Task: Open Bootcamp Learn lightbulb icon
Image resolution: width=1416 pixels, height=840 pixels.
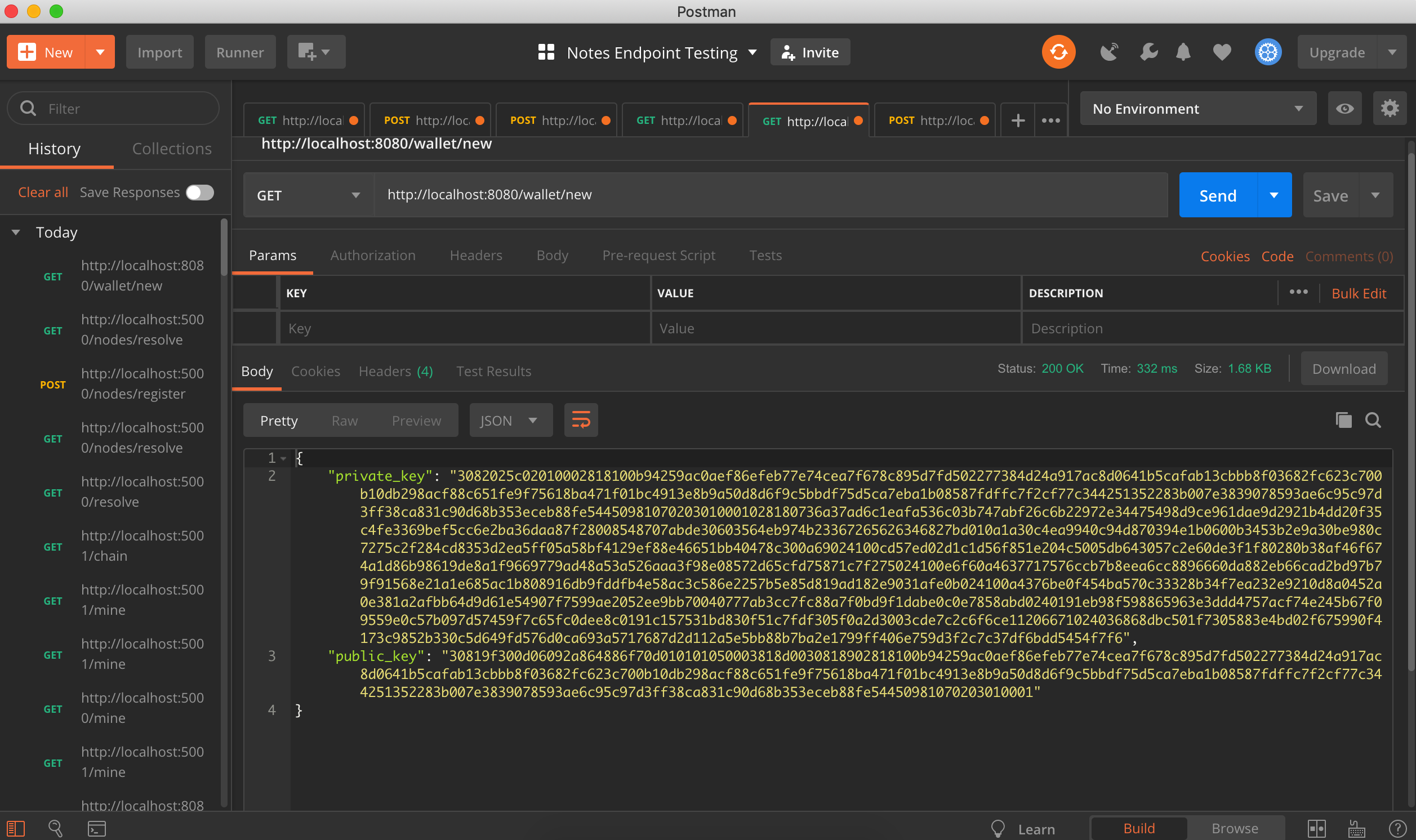Action: pyautogui.click(x=998, y=829)
